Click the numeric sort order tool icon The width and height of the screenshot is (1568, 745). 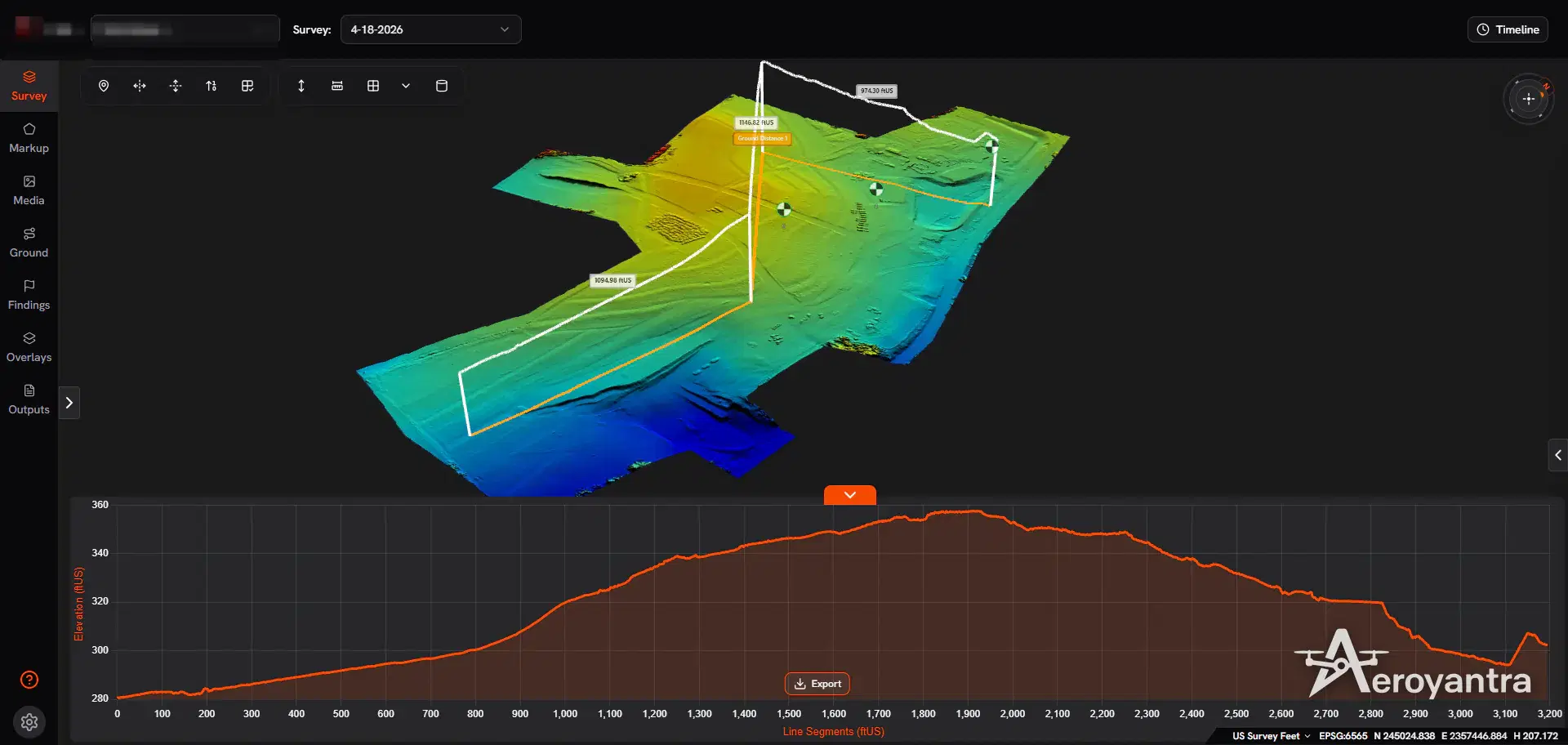212,86
